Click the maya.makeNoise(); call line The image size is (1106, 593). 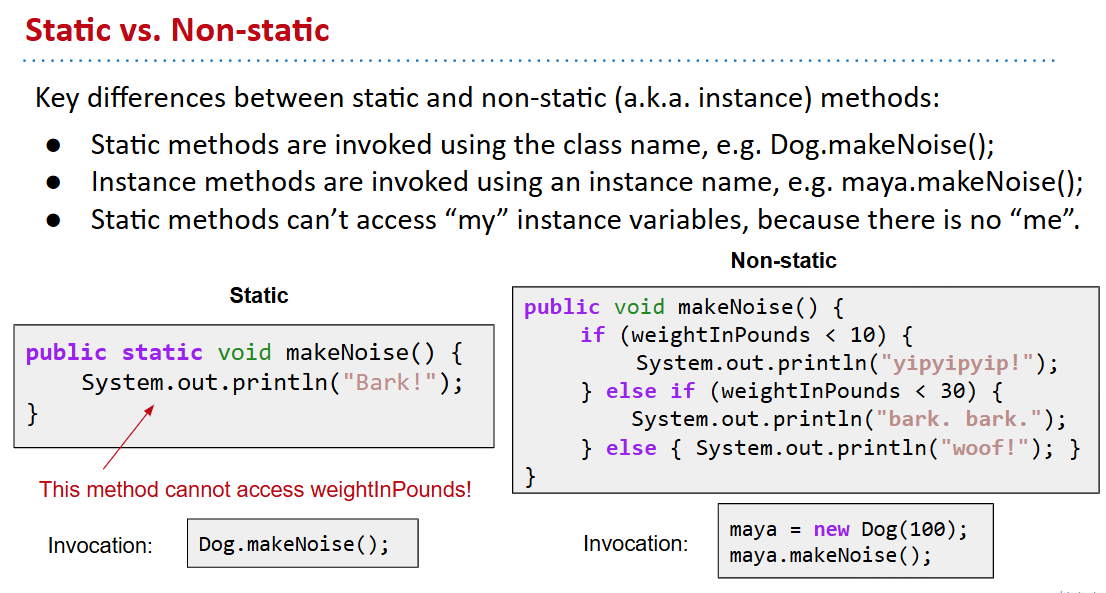(830, 555)
